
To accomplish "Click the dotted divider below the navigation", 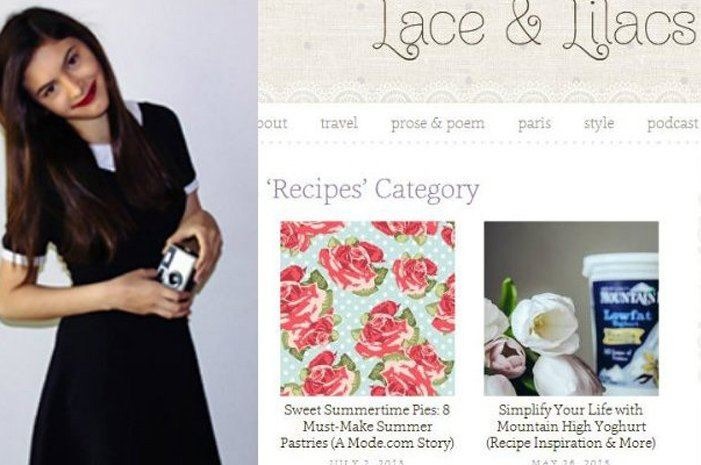I will pyautogui.click(x=479, y=143).
